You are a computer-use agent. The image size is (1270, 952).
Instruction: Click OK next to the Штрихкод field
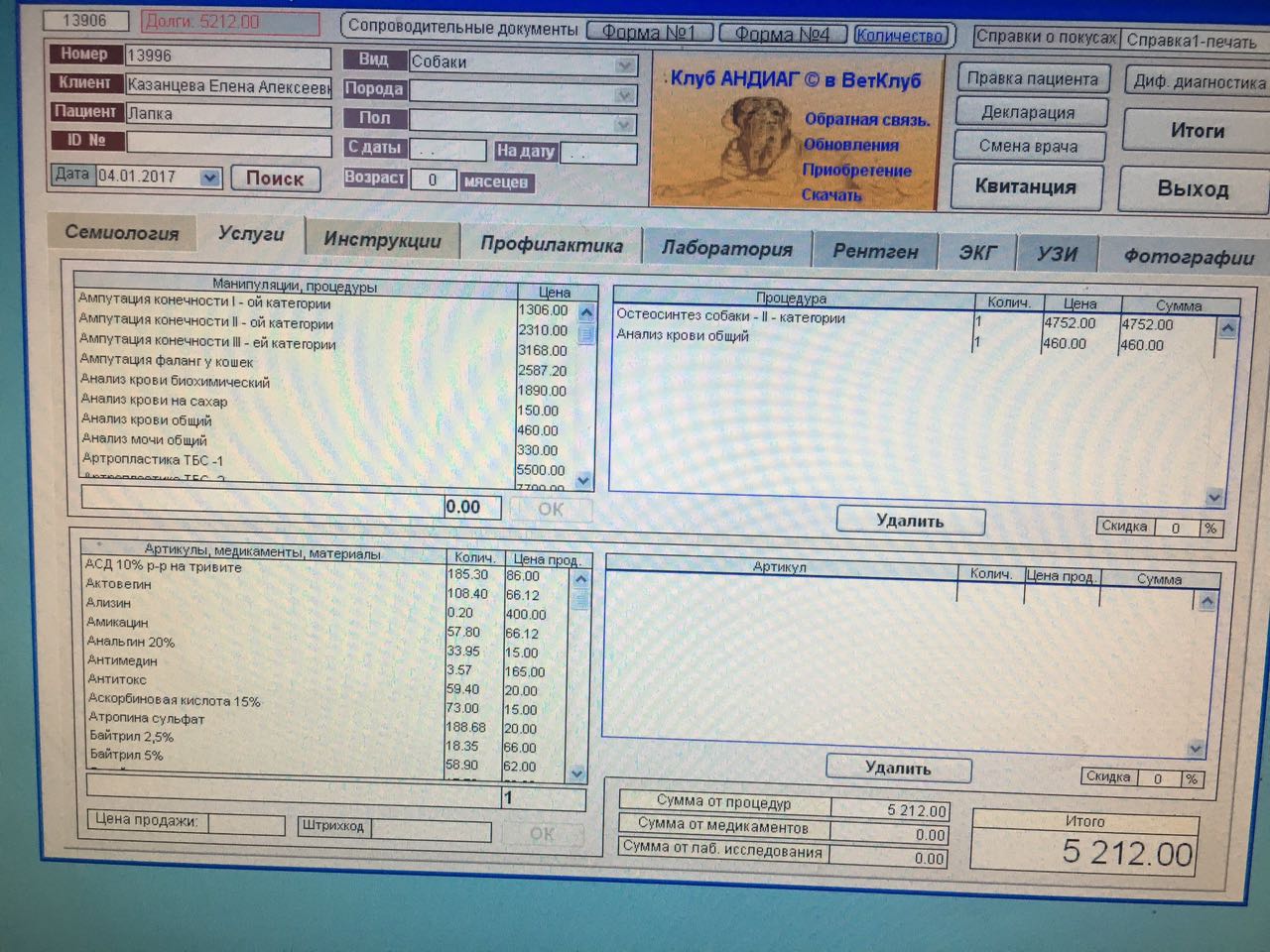click(542, 834)
